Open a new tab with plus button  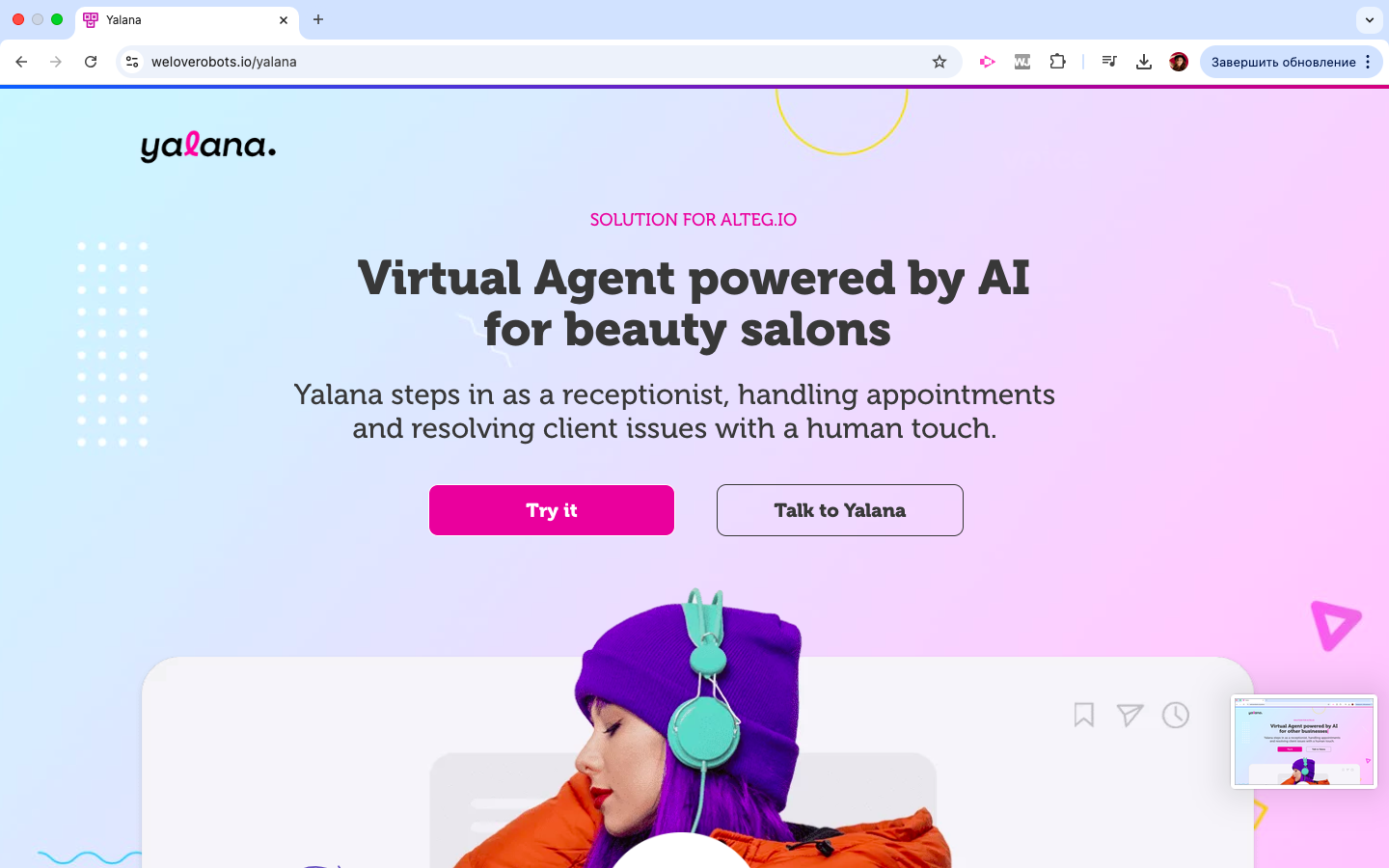(318, 19)
